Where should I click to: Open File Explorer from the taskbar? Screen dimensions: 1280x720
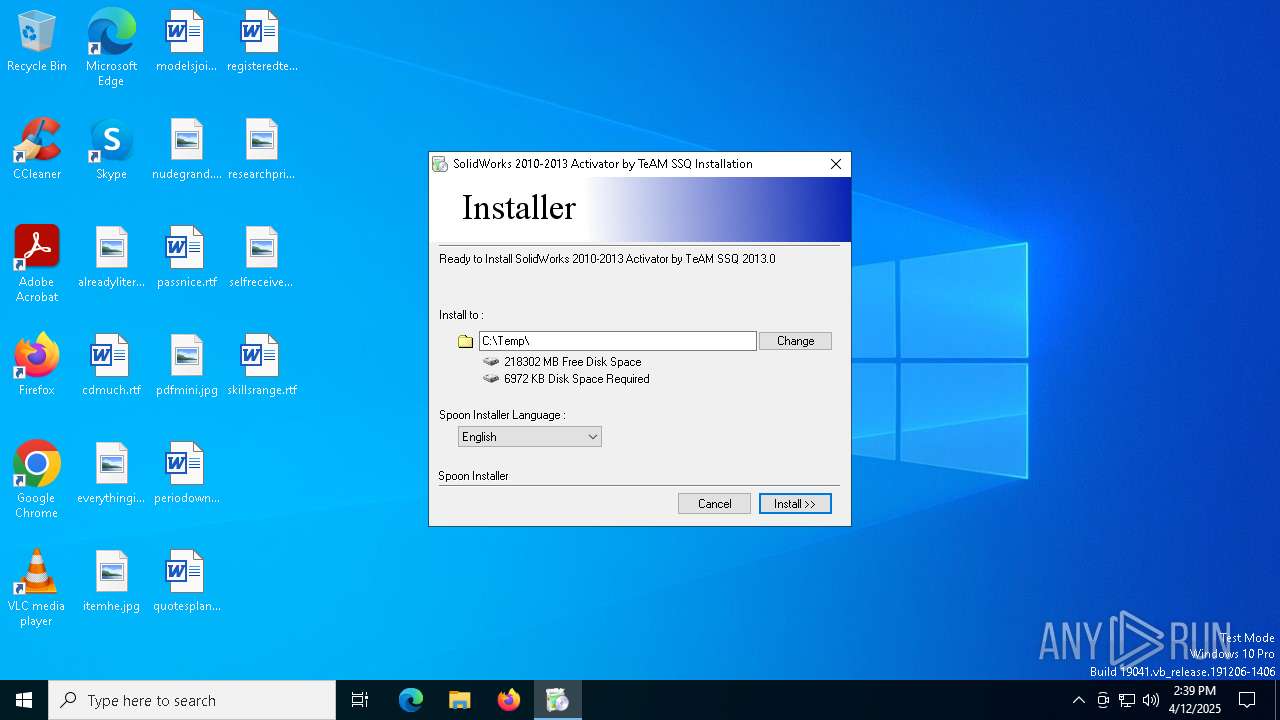click(459, 700)
